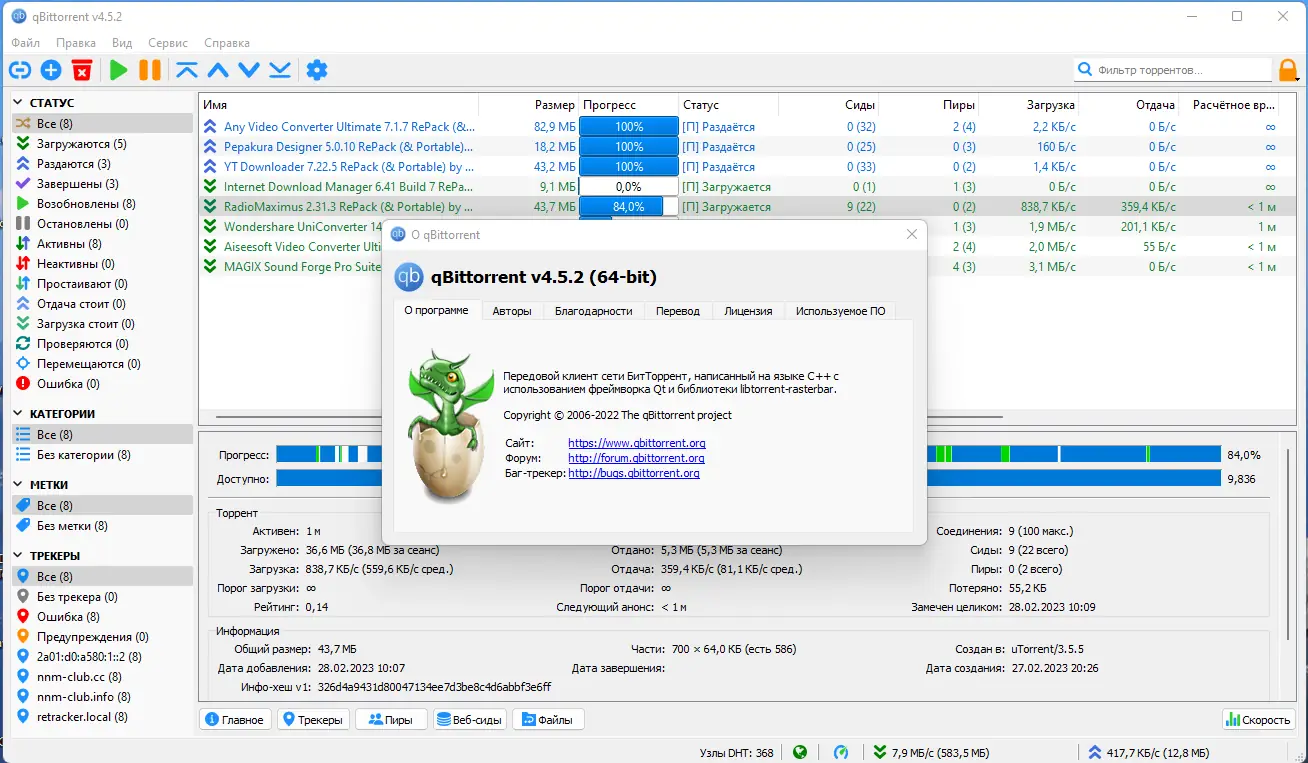Sort the list by the Сиды column header
The image size is (1308, 763).
(x=828, y=105)
